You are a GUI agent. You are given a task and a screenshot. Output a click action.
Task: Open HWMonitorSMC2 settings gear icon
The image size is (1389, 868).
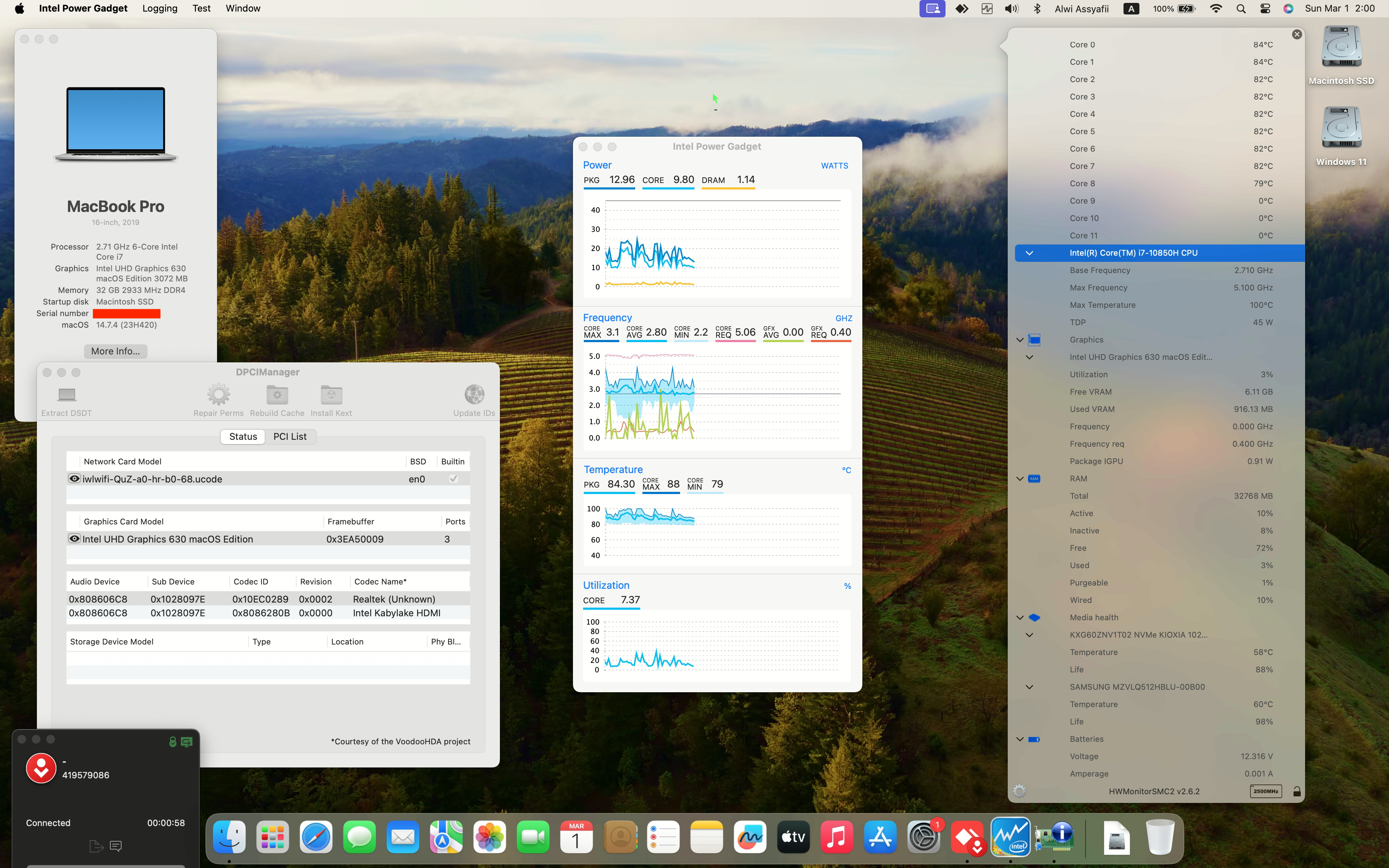coord(1019,791)
